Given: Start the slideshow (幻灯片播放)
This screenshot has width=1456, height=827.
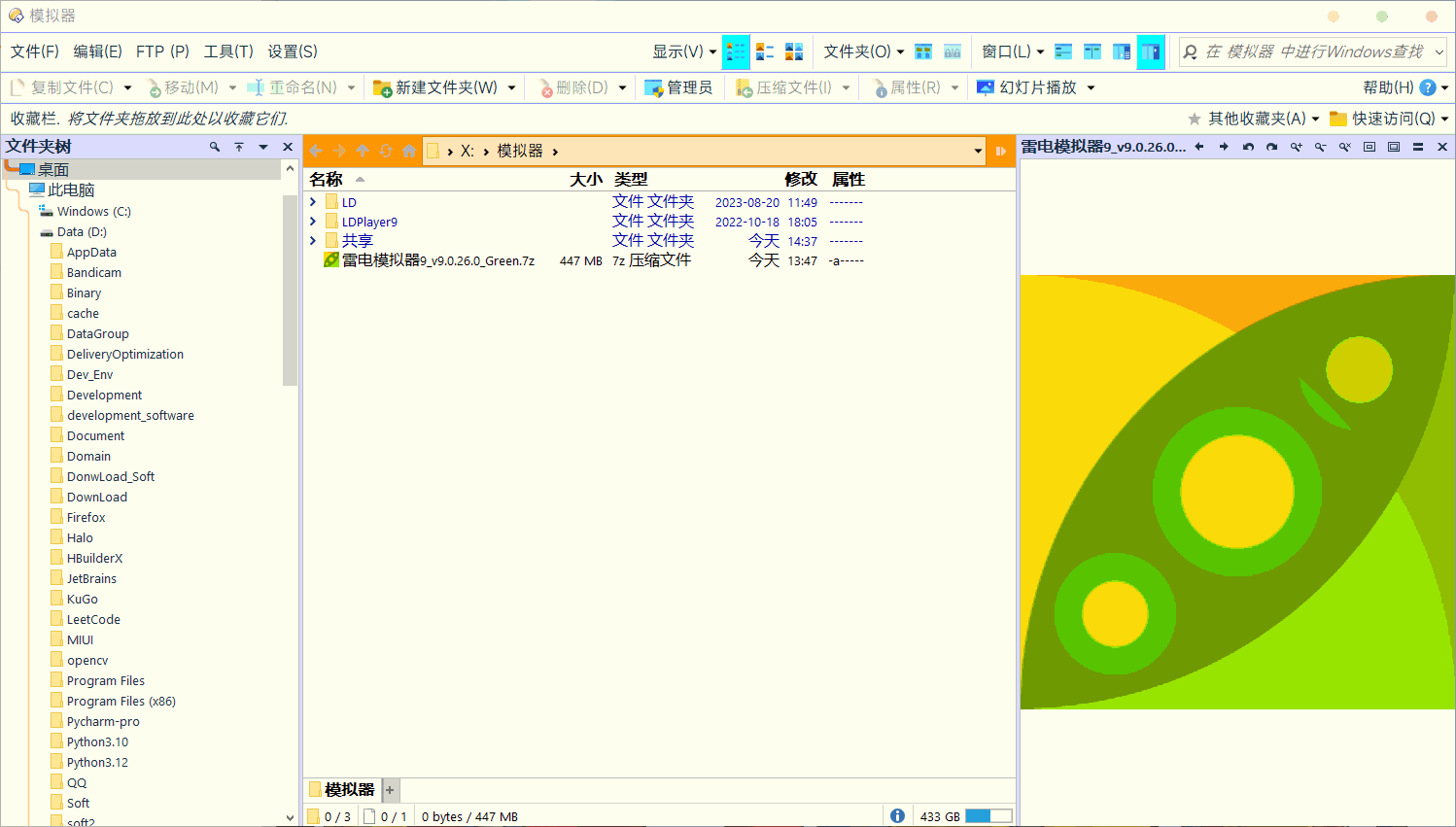Looking at the screenshot, I should pos(1026,87).
